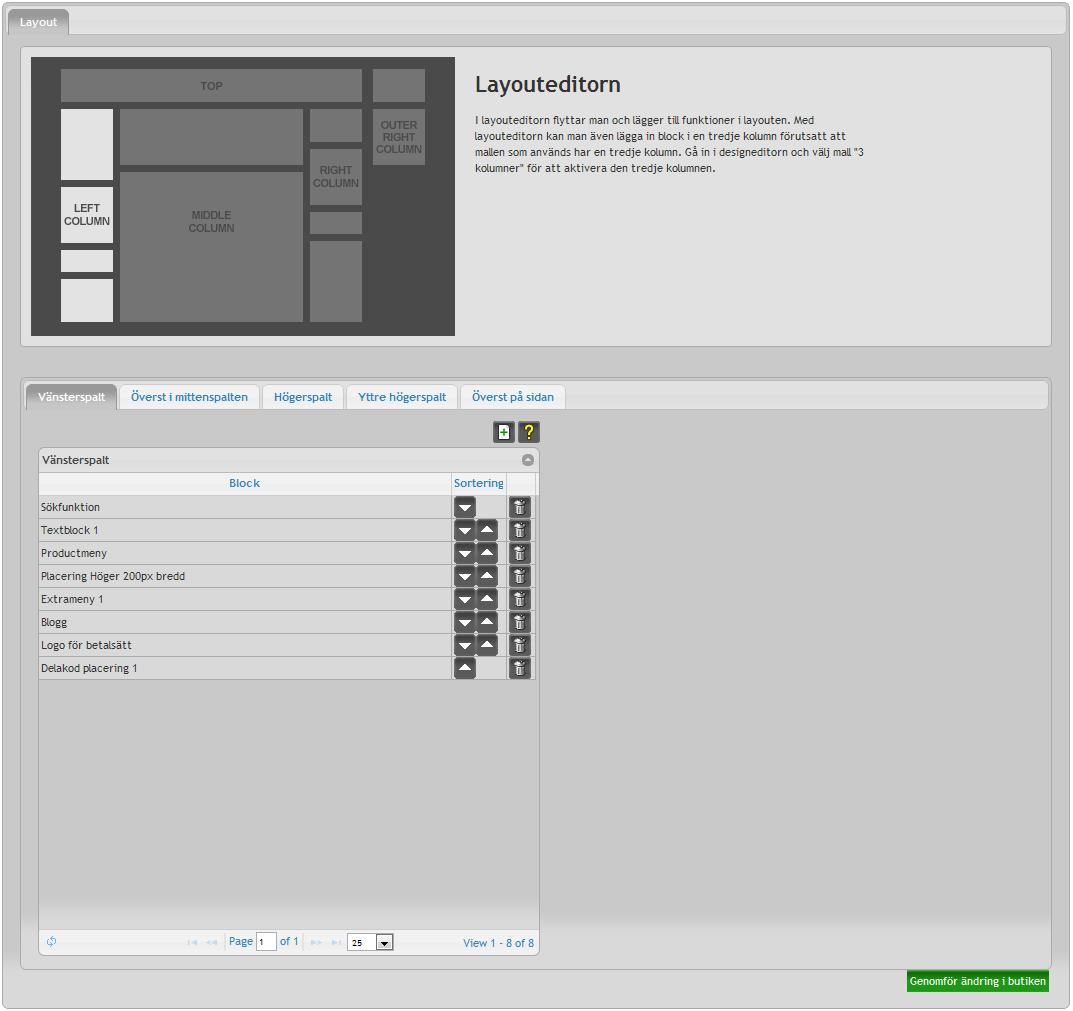
Task: Click the Sortering column header
Action: coord(479,483)
